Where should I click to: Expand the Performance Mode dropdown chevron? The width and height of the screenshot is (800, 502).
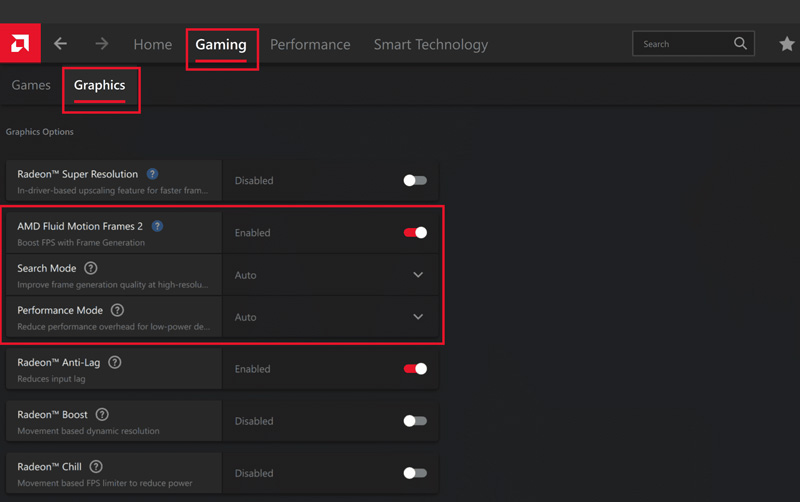click(x=418, y=317)
